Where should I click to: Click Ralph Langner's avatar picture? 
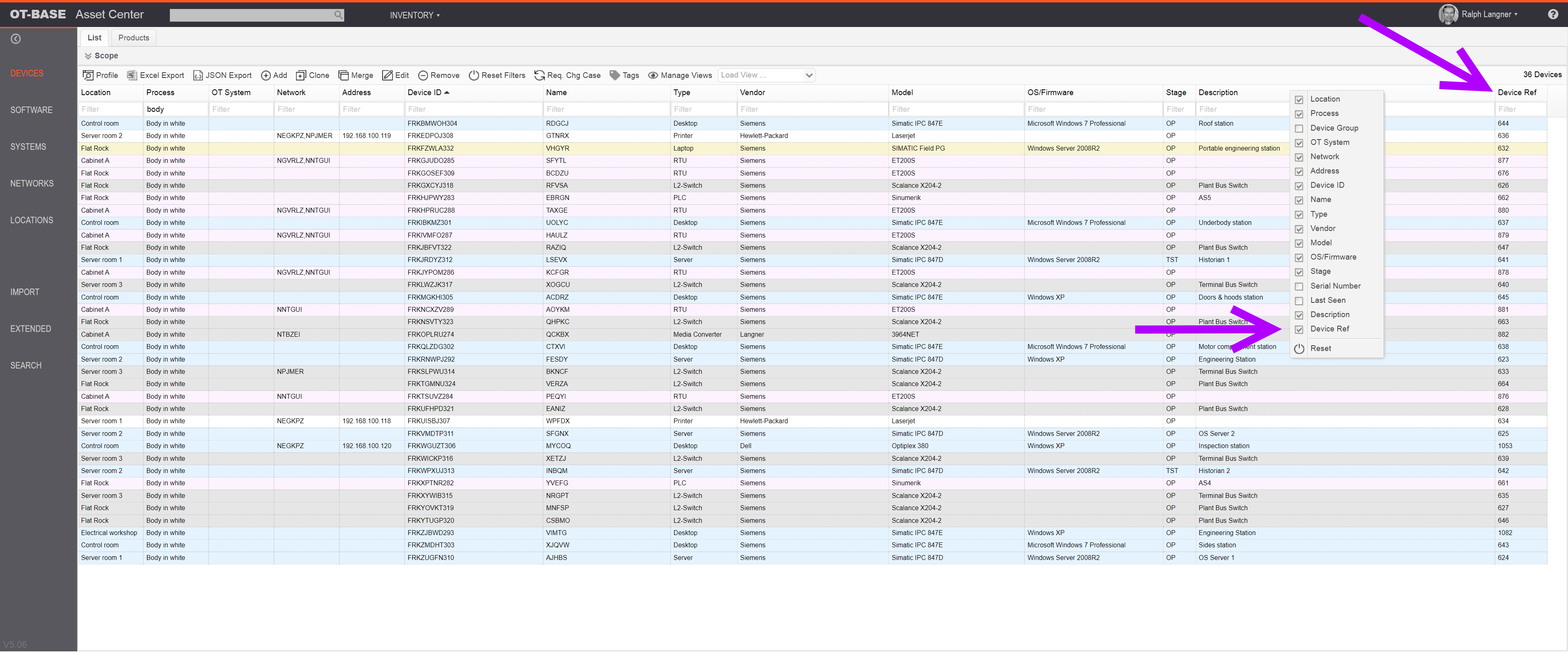[1449, 15]
